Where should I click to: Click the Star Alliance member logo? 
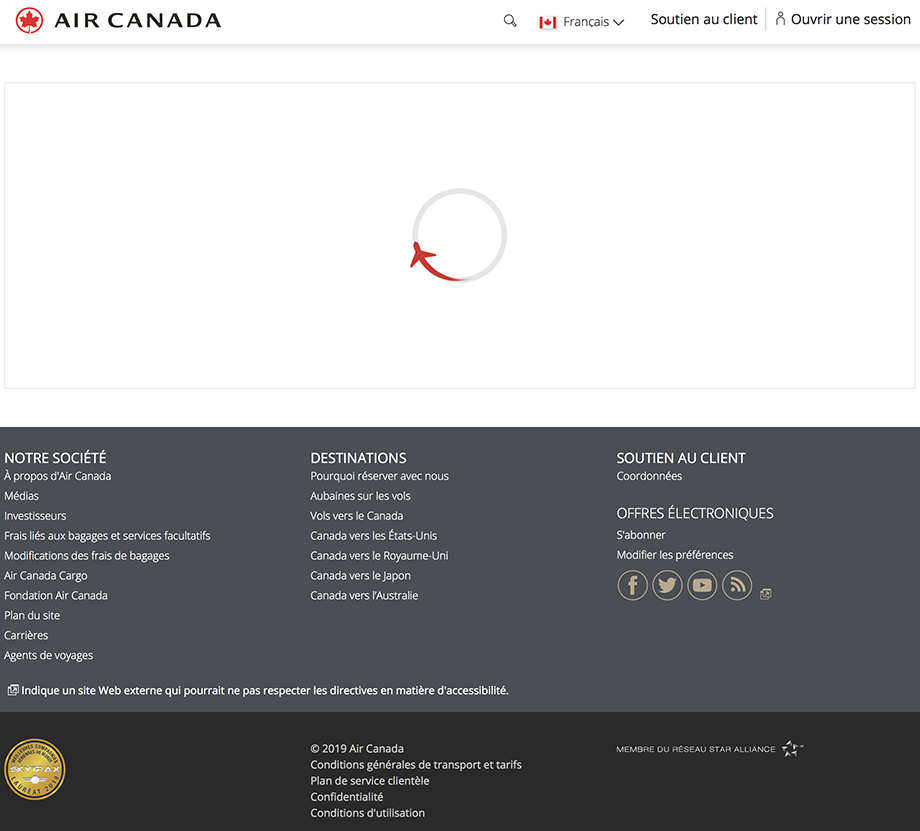[709, 749]
